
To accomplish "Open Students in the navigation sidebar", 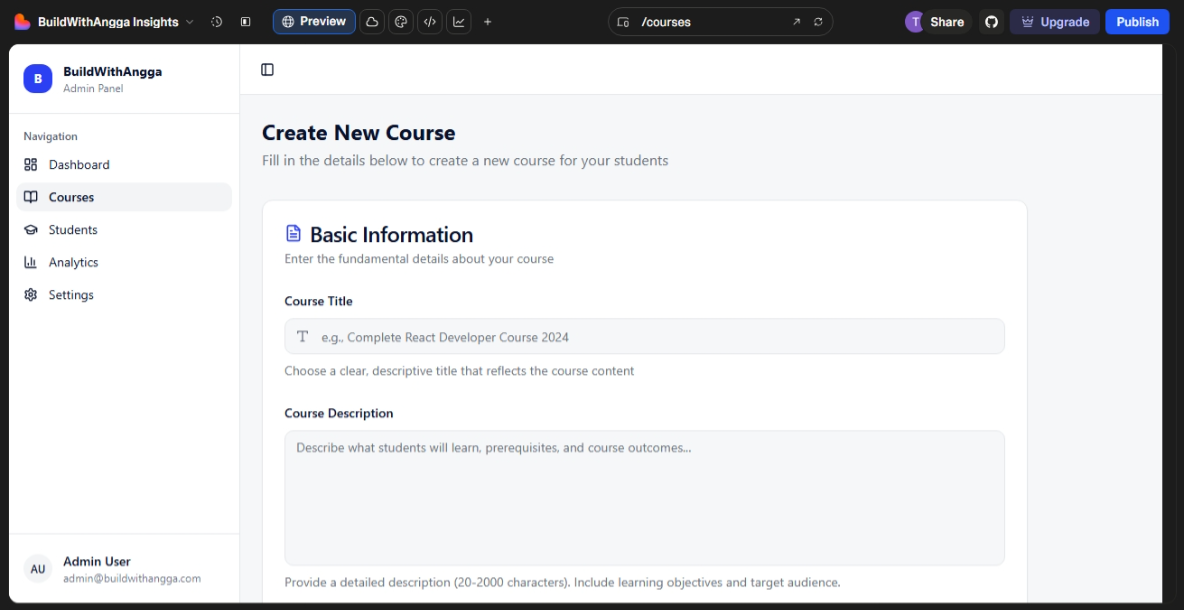I will pos(73,230).
